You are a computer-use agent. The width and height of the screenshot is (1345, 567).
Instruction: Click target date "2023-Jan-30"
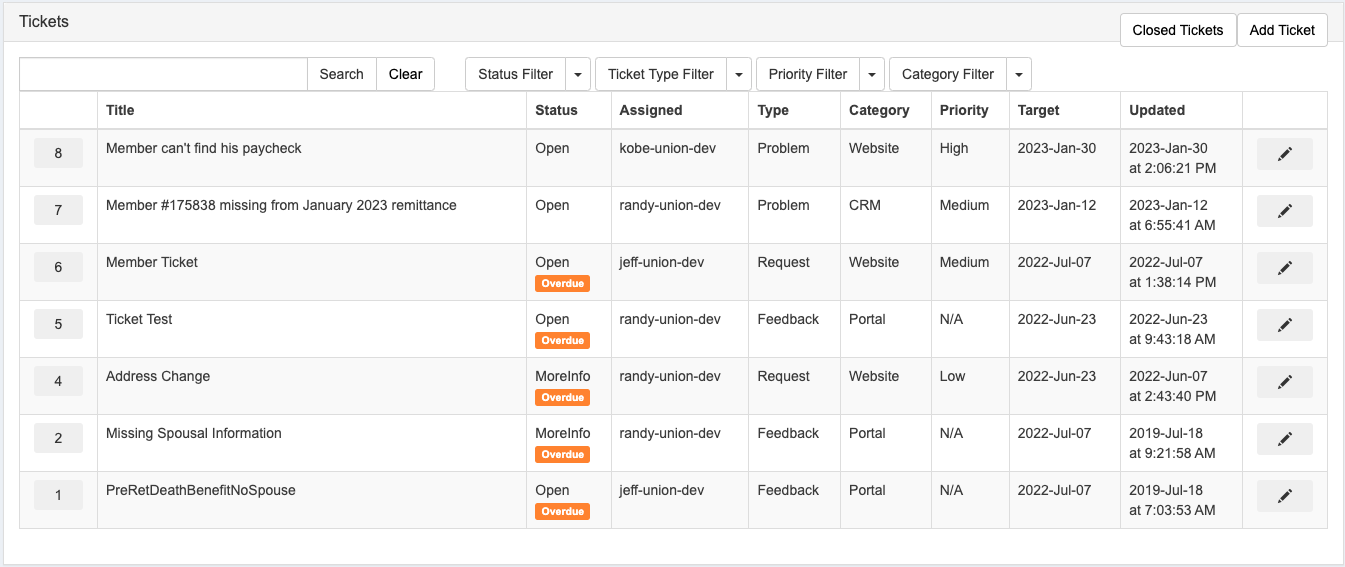point(1057,148)
